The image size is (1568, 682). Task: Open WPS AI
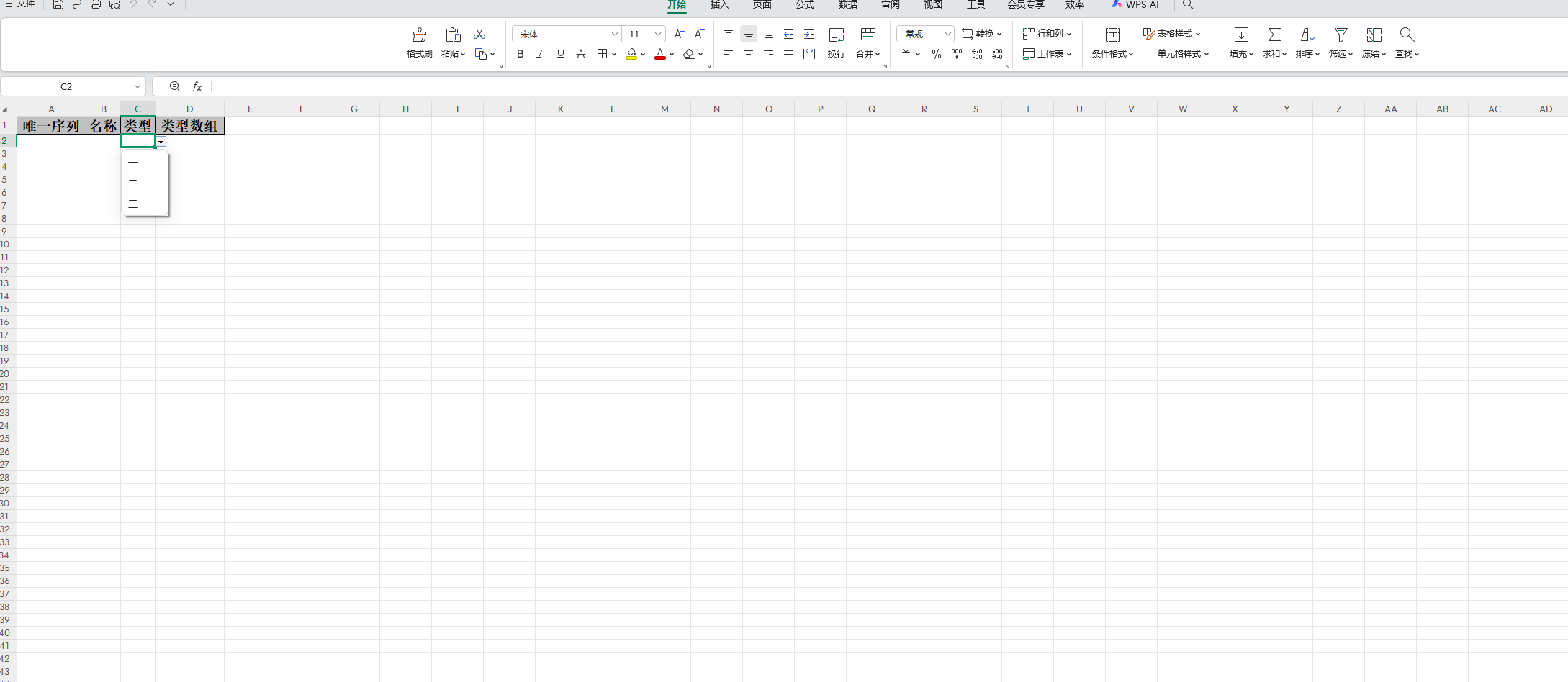(1135, 4)
